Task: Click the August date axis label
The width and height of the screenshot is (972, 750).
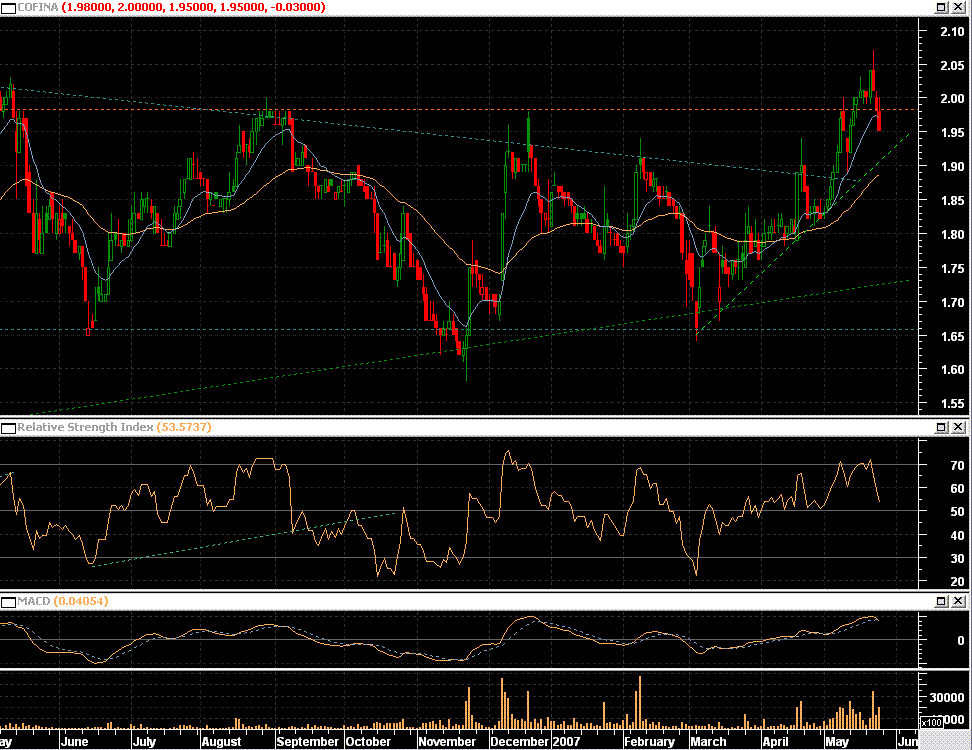Action: 221,742
